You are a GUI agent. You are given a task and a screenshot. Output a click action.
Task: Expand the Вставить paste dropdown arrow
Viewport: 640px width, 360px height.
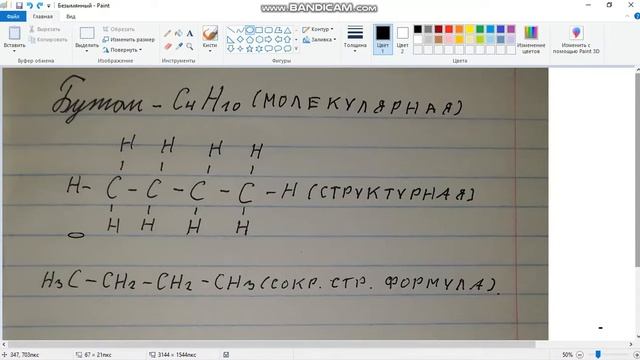click(x=14, y=51)
